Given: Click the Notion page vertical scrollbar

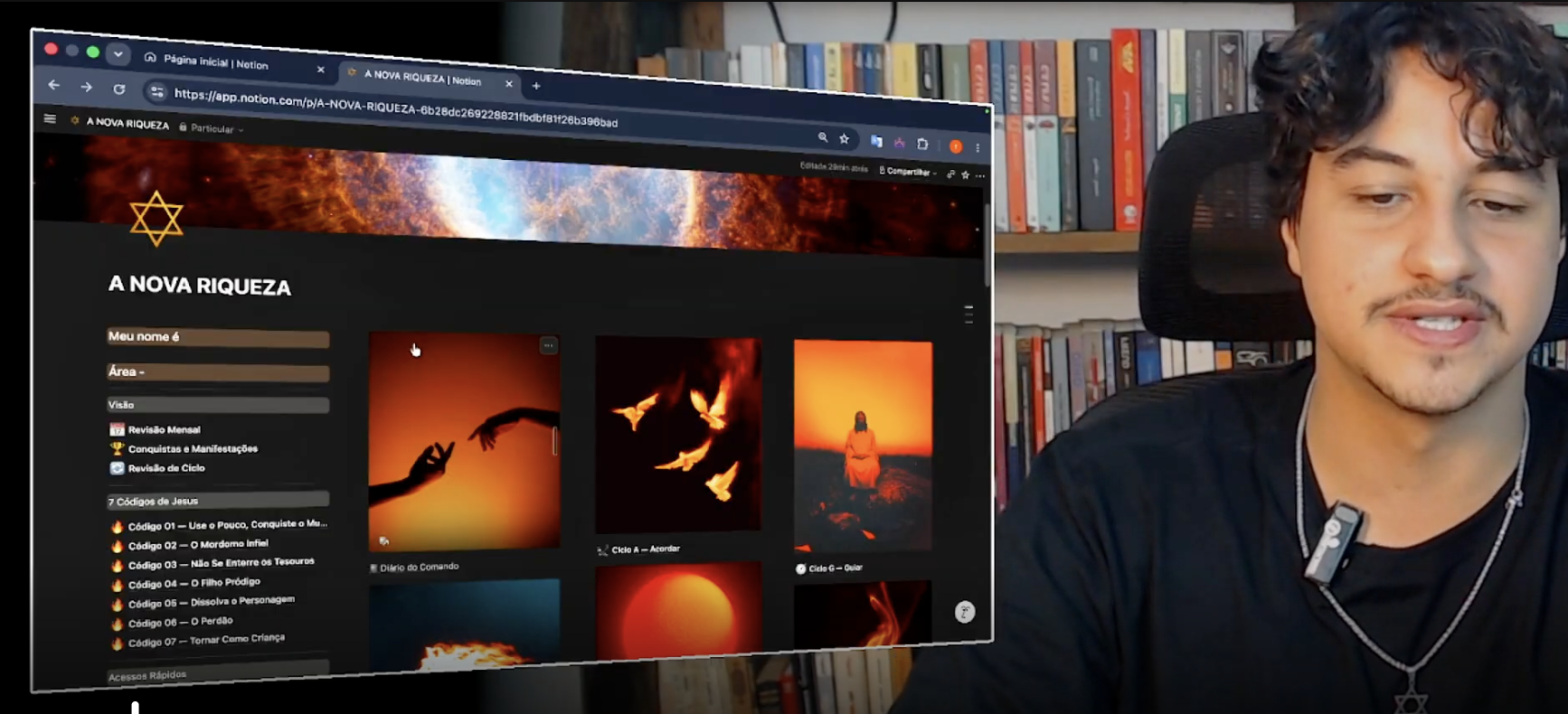Looking at the screenshot, I should pos(987,246).
